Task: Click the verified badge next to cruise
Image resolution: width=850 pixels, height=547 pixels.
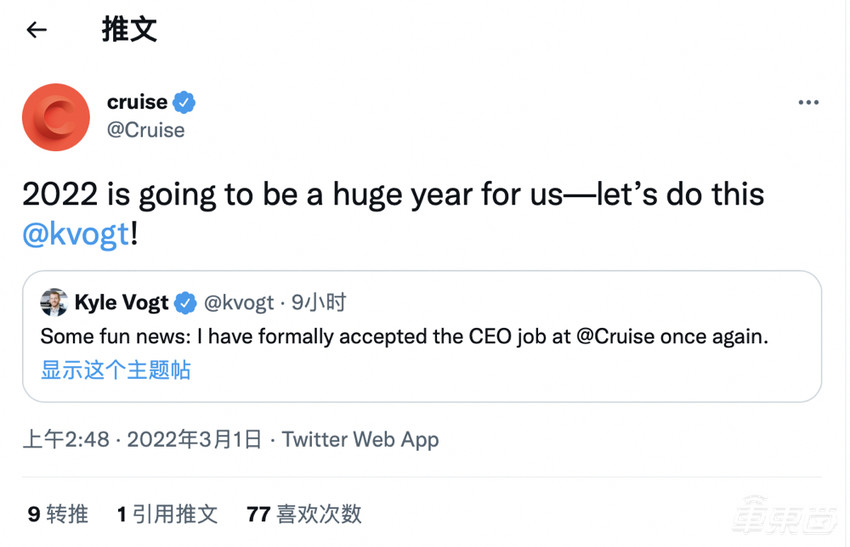Action: (x=185, y=102)
